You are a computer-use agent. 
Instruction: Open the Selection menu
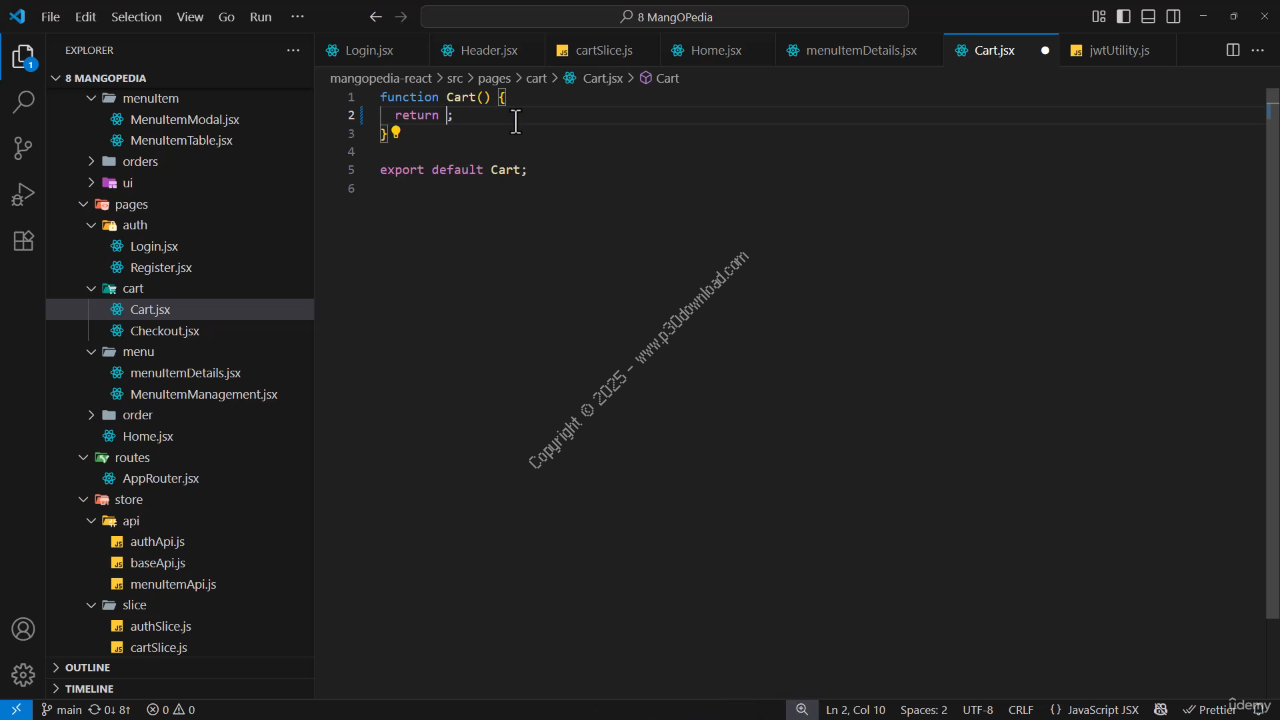[136, 17]
